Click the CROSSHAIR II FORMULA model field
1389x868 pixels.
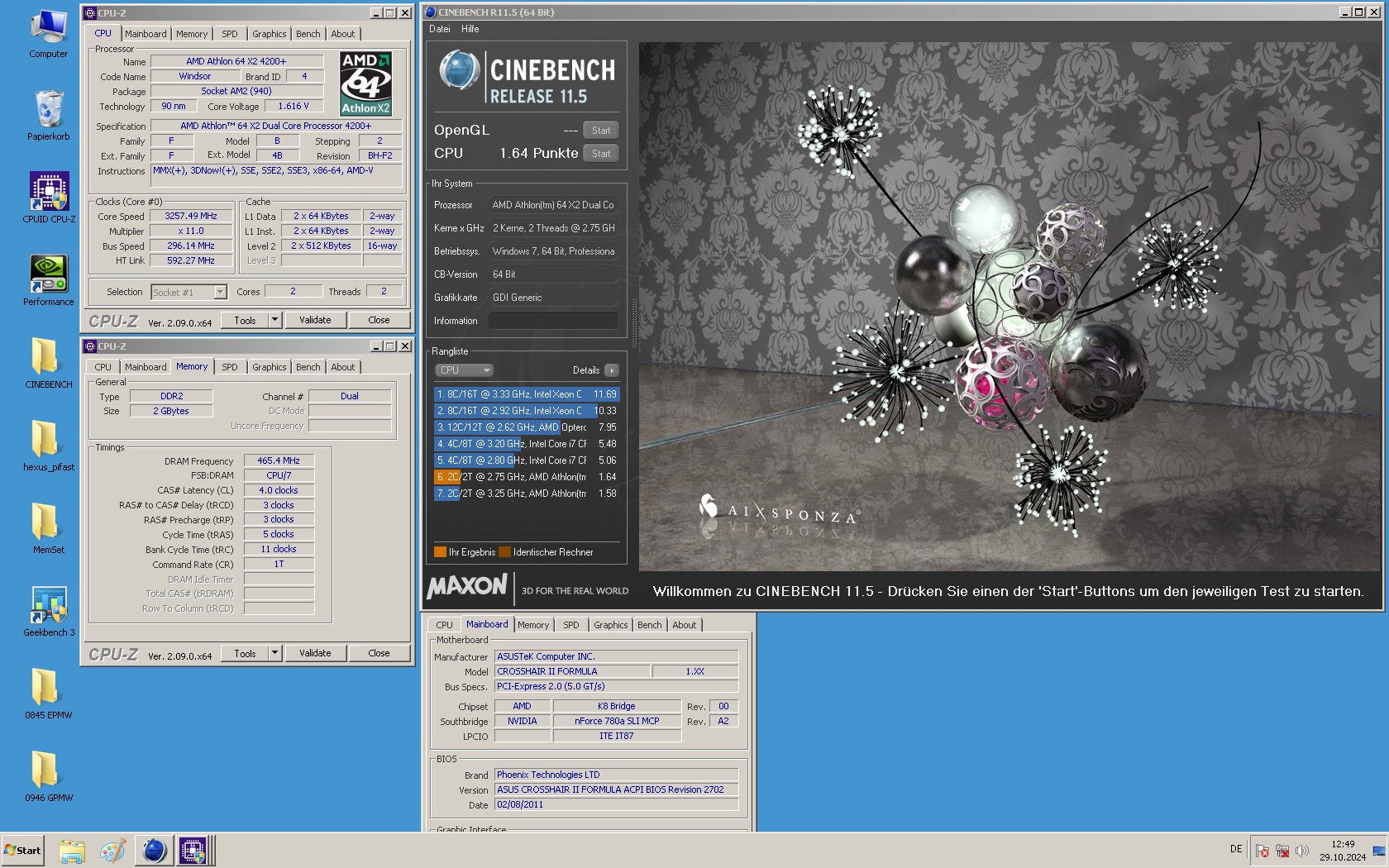pyautogui.click(x=572, y=671)
